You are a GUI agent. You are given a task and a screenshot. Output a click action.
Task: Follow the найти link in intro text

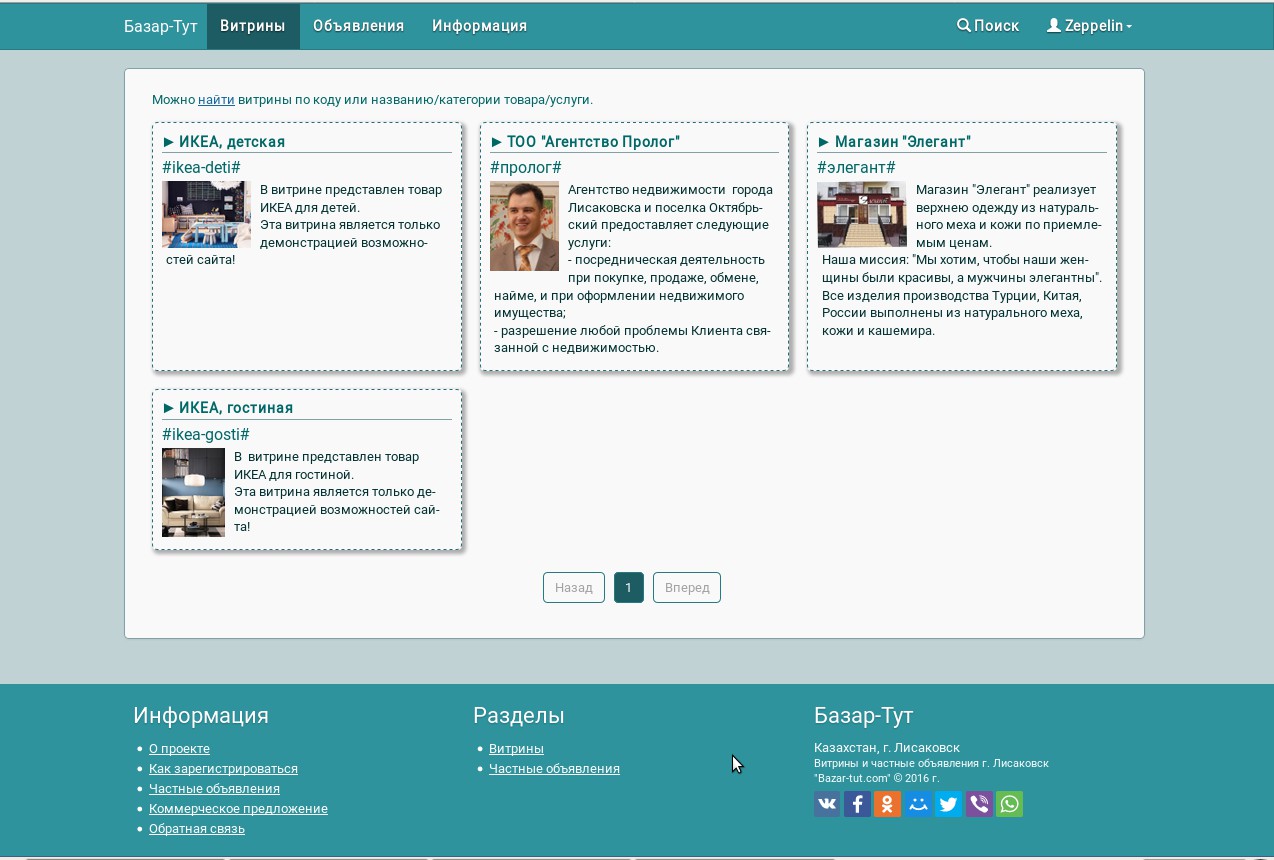(x=216, y=100)
